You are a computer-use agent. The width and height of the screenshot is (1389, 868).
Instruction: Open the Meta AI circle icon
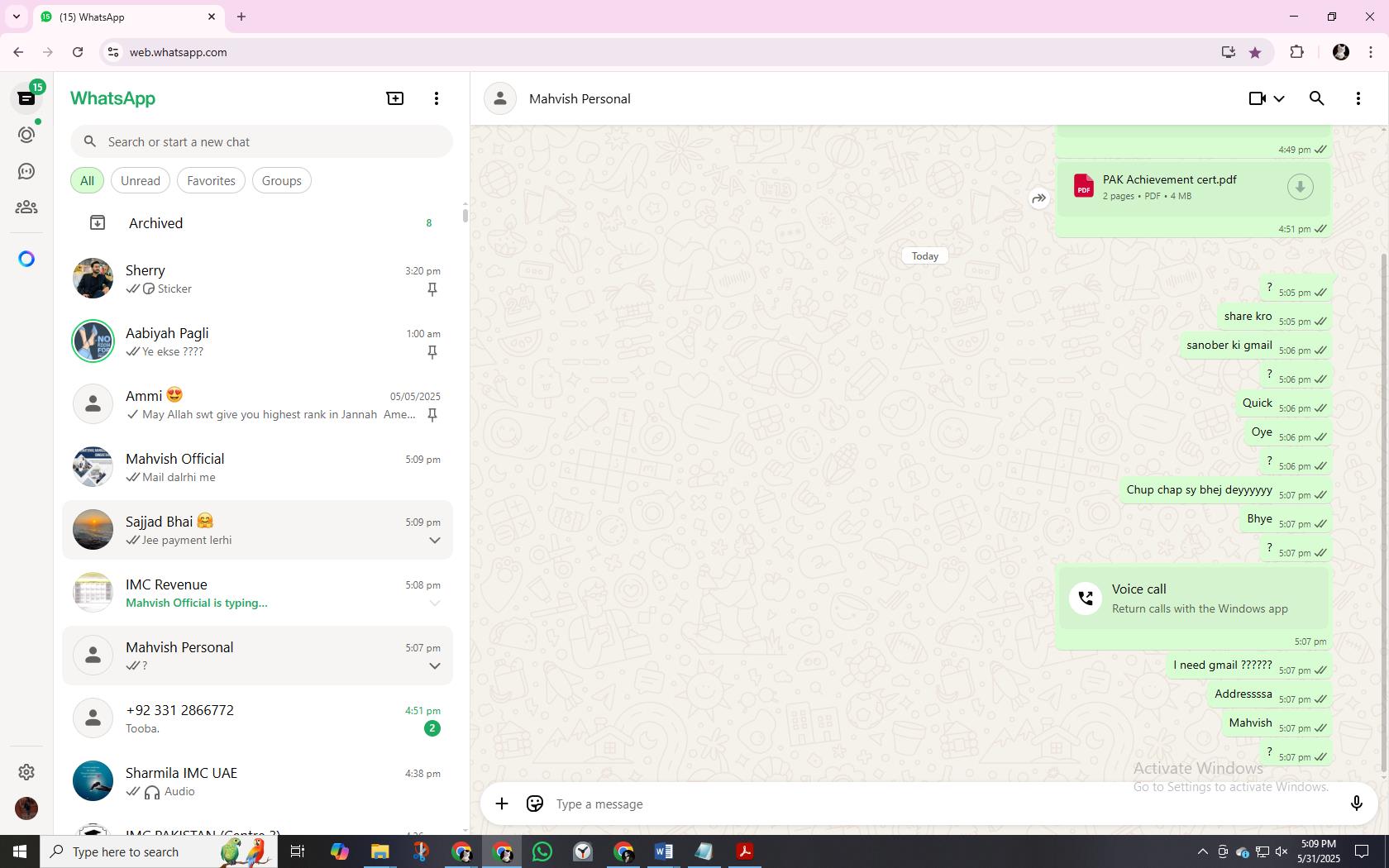[x=26, y=259]
